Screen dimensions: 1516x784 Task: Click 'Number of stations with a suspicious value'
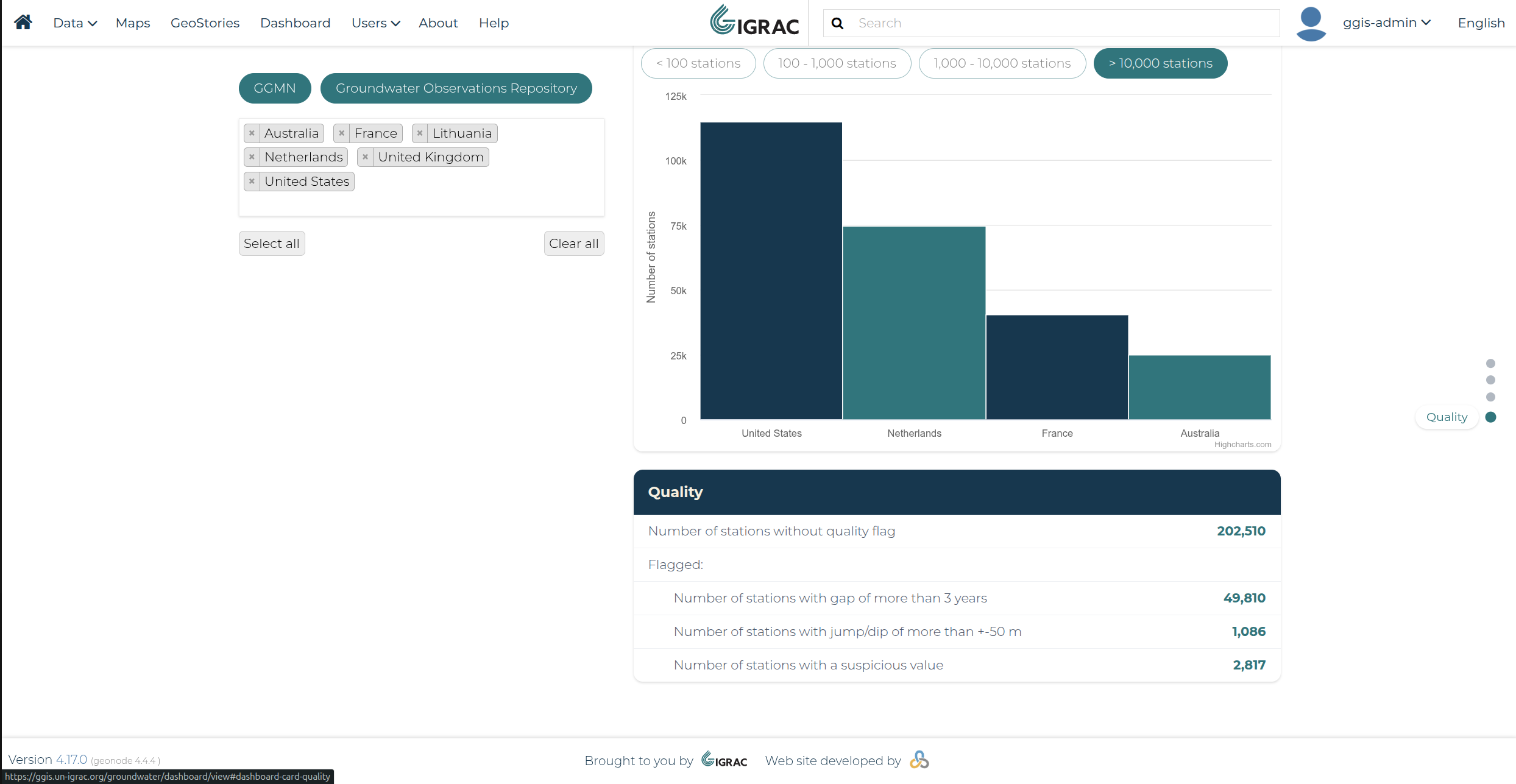pyautogui.click(x=809, y=665)
